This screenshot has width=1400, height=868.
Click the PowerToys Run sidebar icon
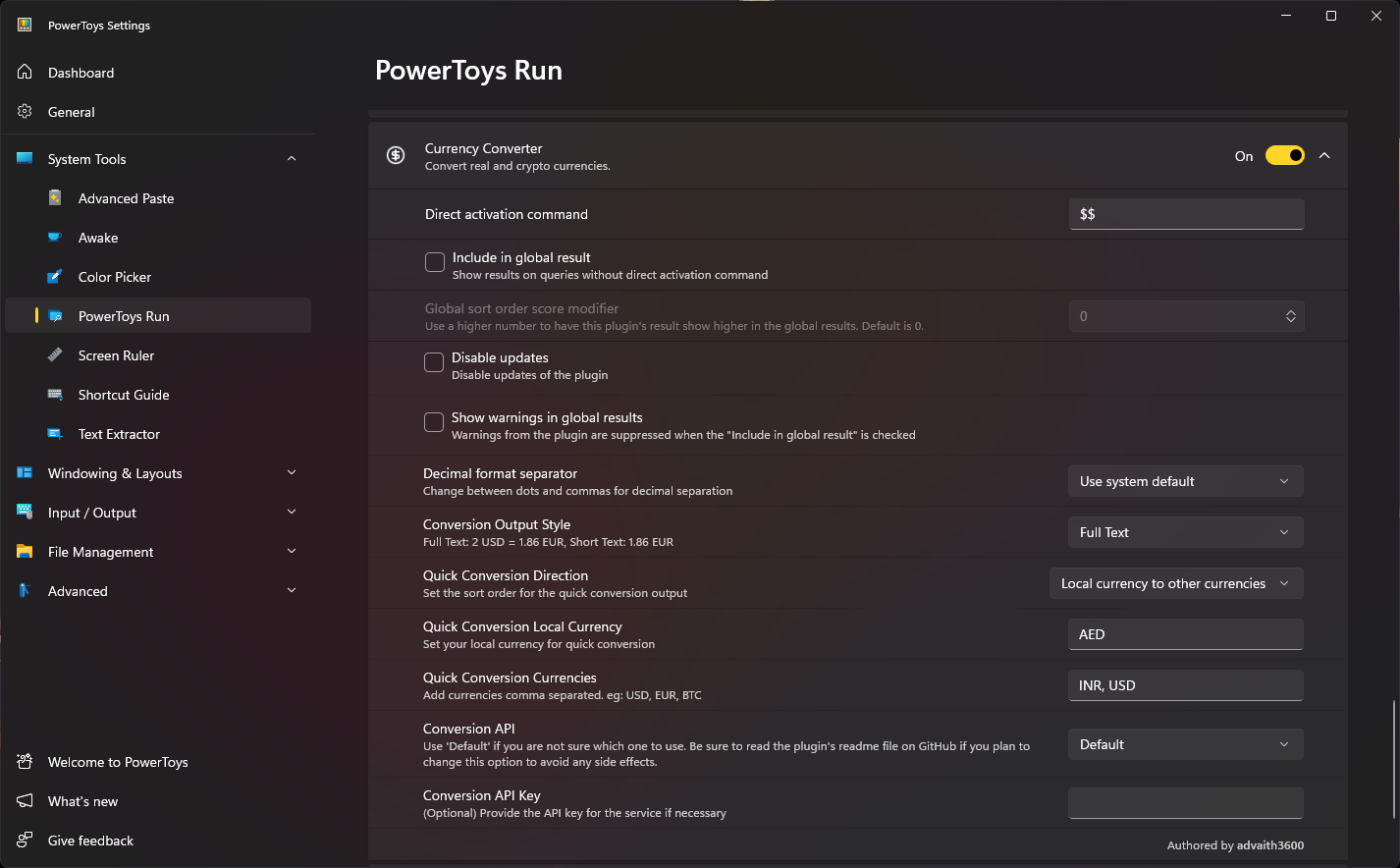click(56, 315)
